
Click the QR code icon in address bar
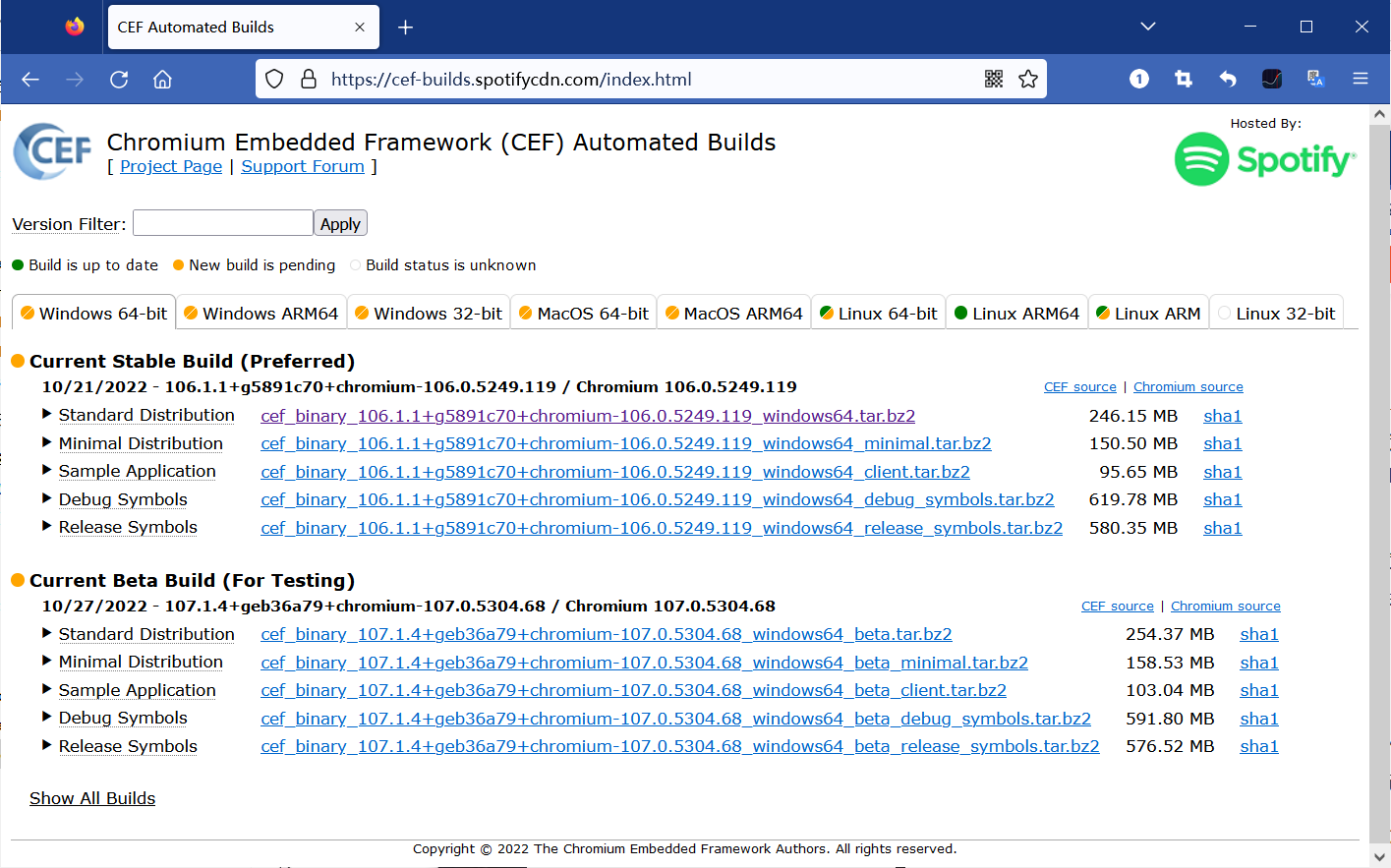(x=994, y=79)
